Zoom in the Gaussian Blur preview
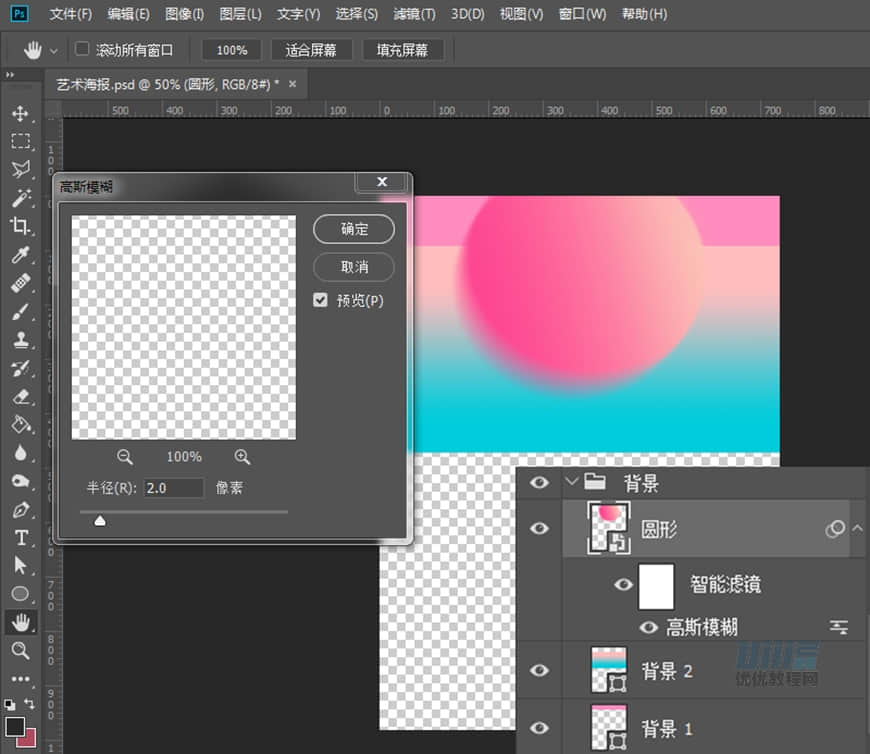The height and width of the screenshot is (754, 870). click(x=242, y=457)
